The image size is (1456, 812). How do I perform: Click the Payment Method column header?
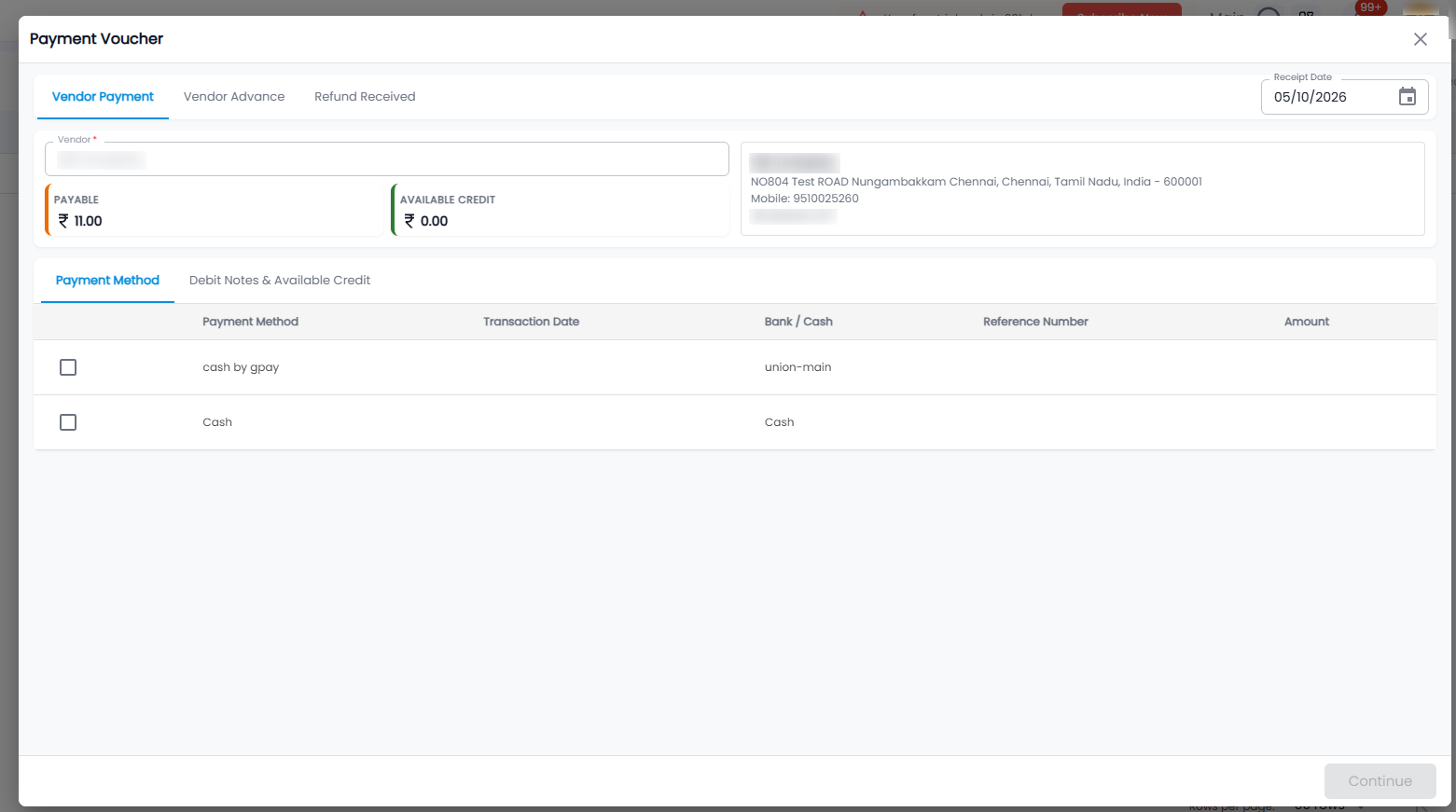click(x=250, y=322)
